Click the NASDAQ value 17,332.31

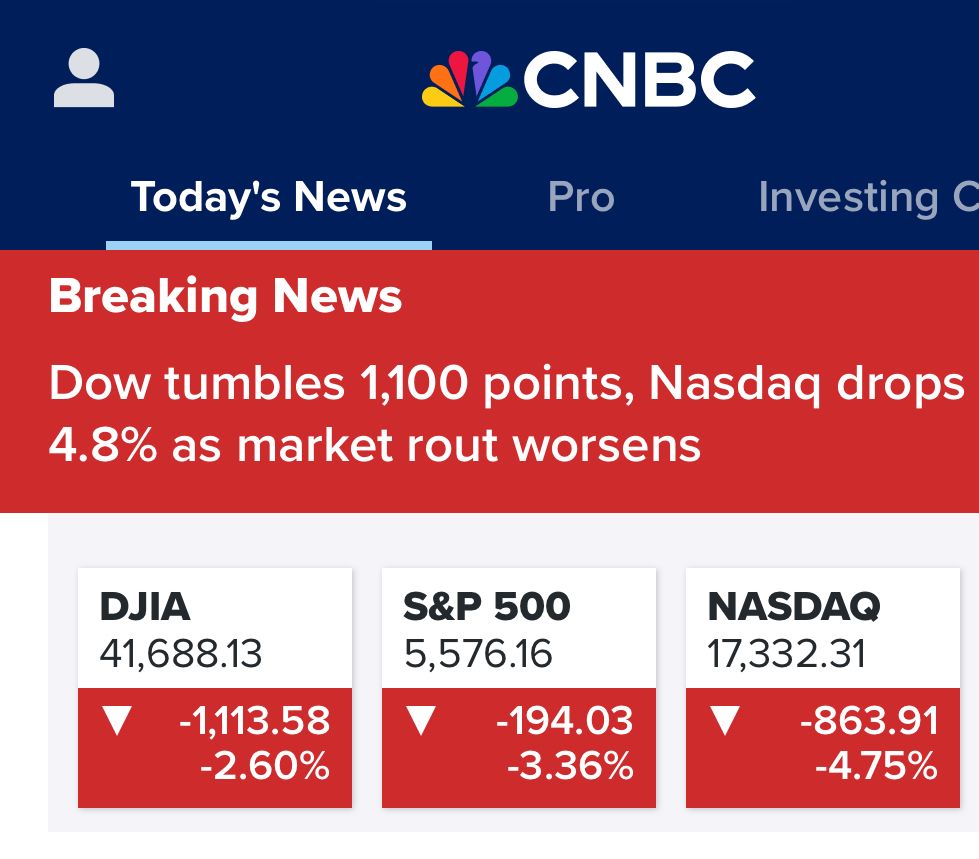[786, 655]
